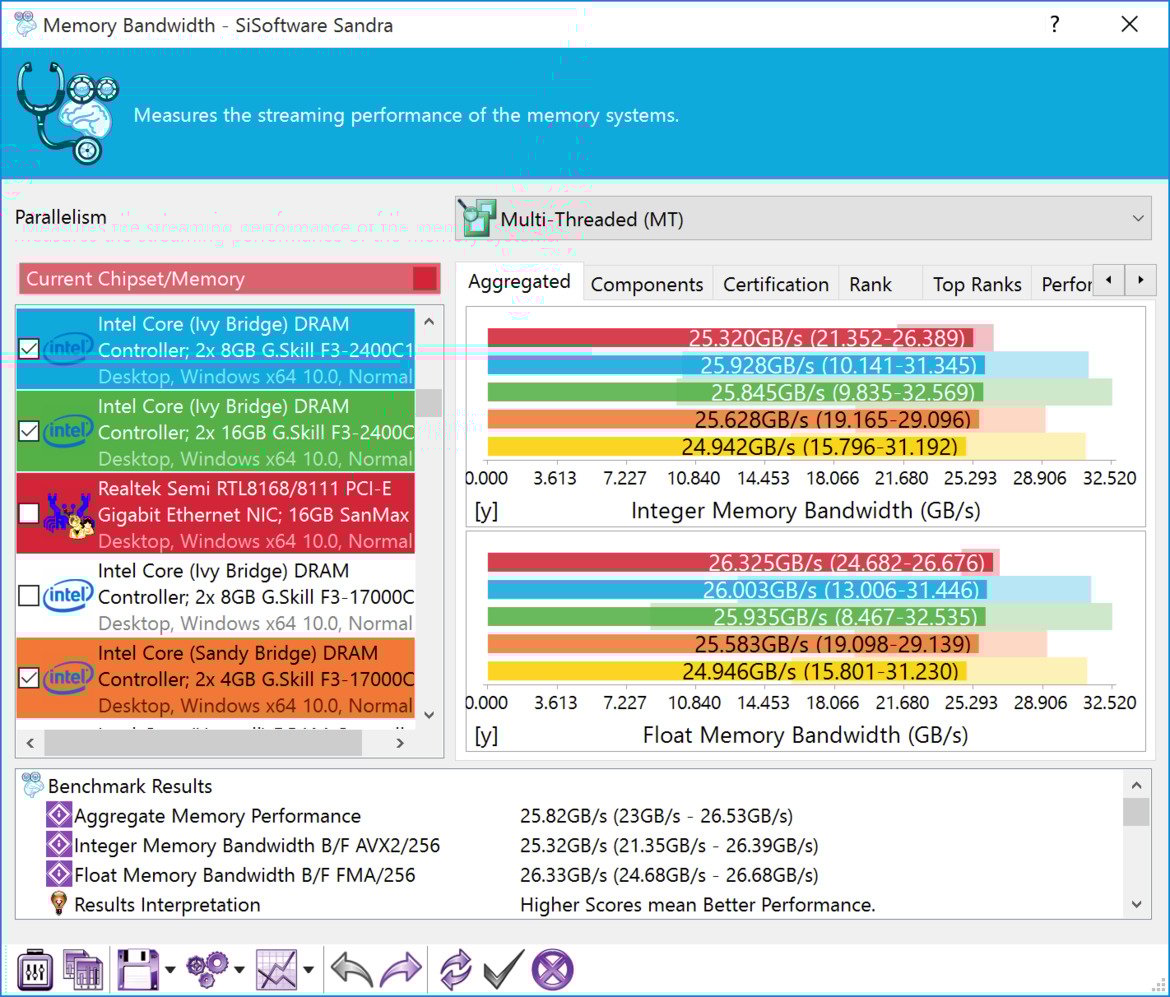
Task: Click the [y] axis toggle under Integer chart
Action: [x=486, y=511]
